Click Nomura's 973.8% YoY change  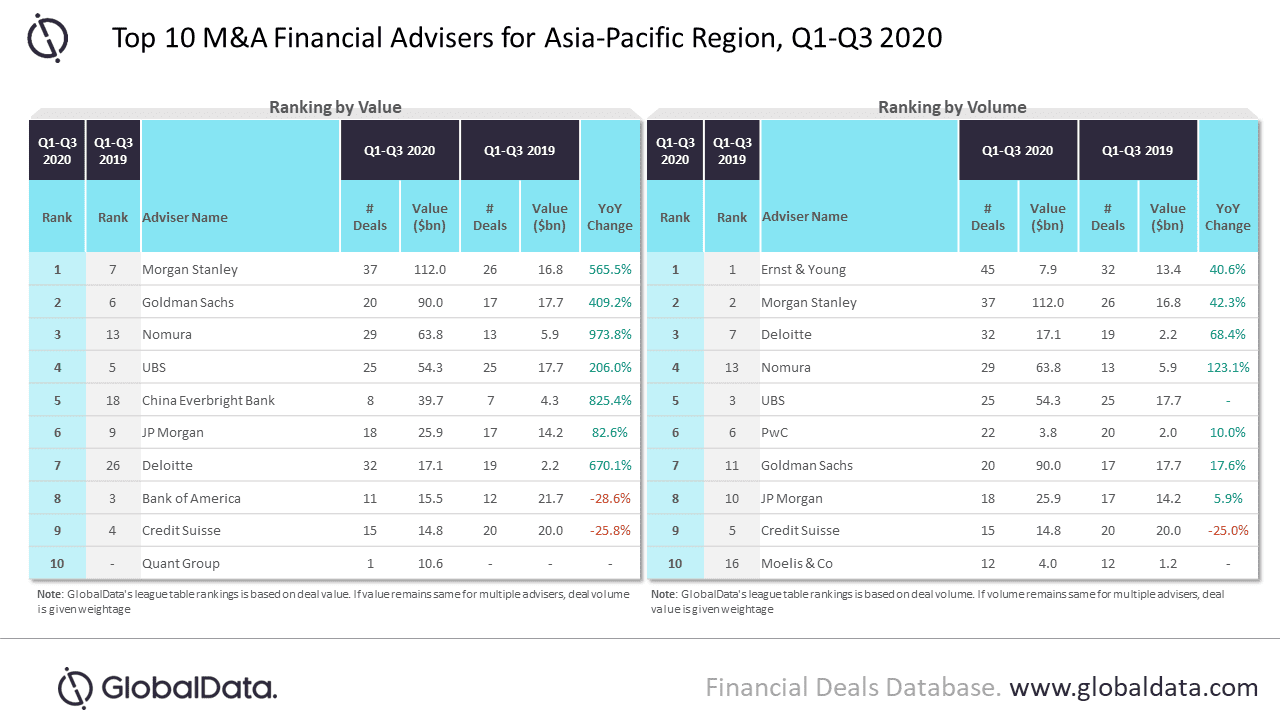click(x=610, y=335)
